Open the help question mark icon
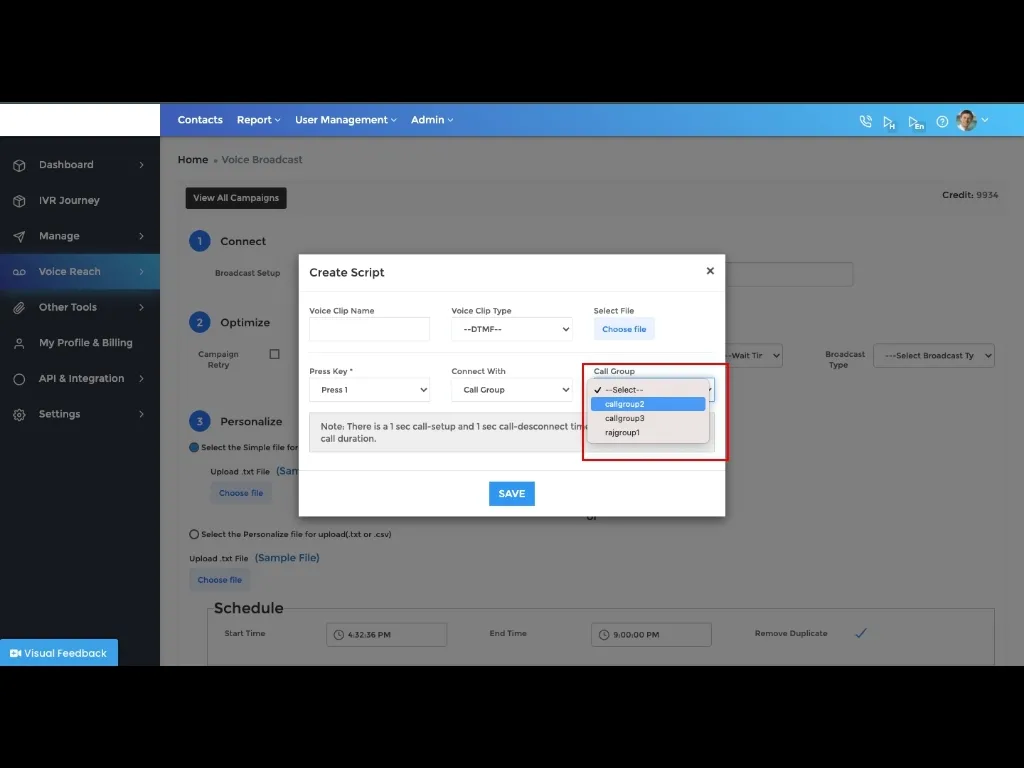This screenshot has height=768, width=1024. pyautogui.click(x=942, y=121)
